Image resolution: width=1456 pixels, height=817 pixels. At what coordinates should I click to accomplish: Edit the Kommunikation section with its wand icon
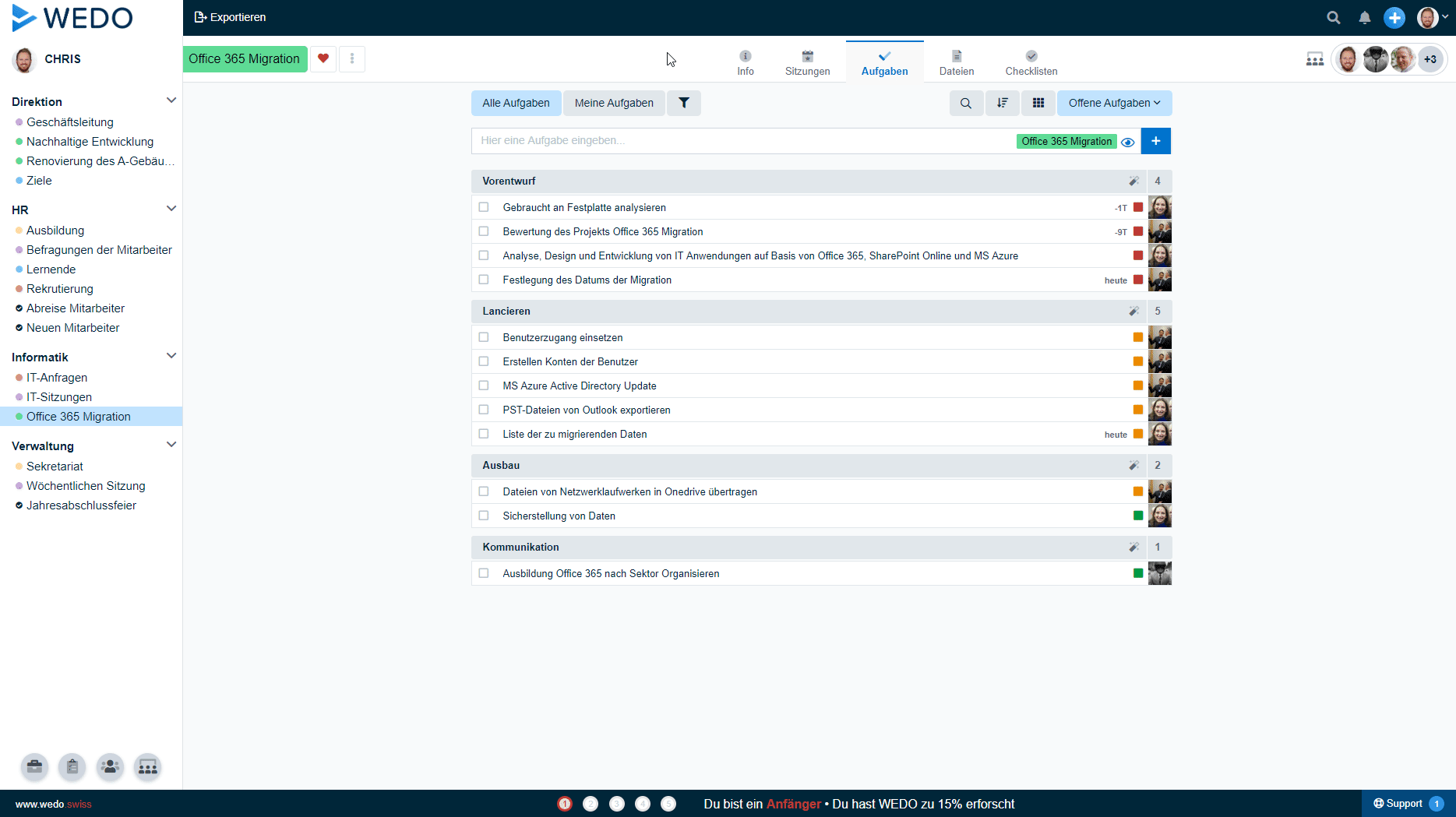coord(1133,547)
